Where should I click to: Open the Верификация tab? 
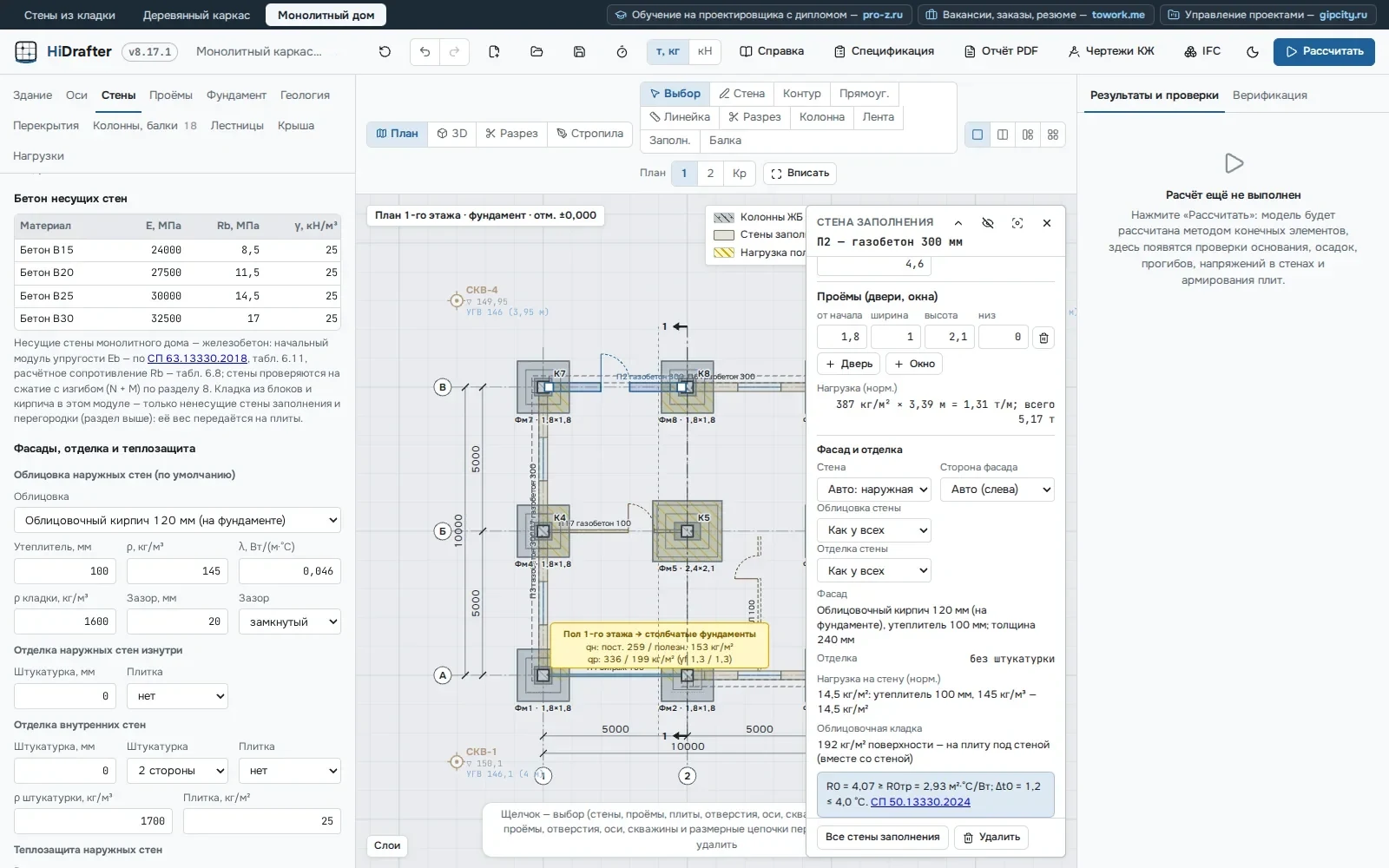coord(1269,95)
